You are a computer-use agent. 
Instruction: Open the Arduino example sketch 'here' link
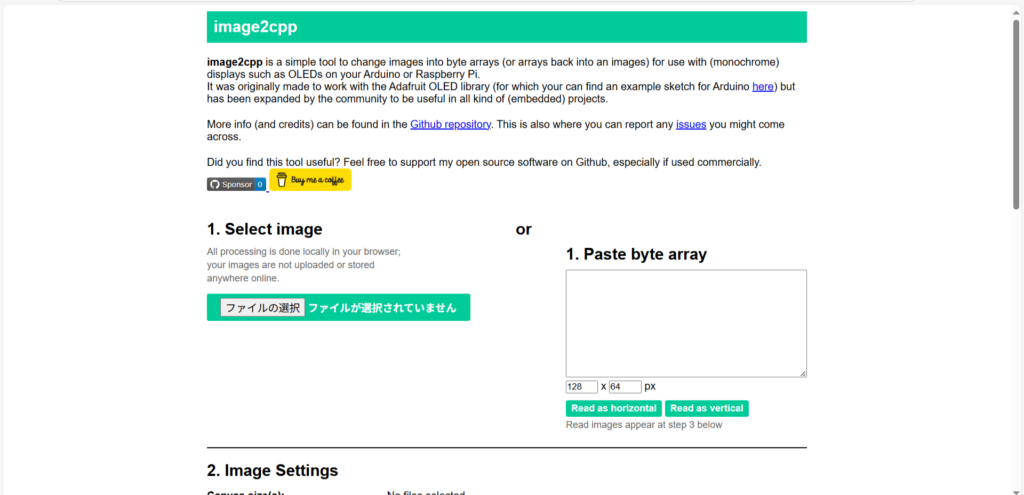pos(763,86)
